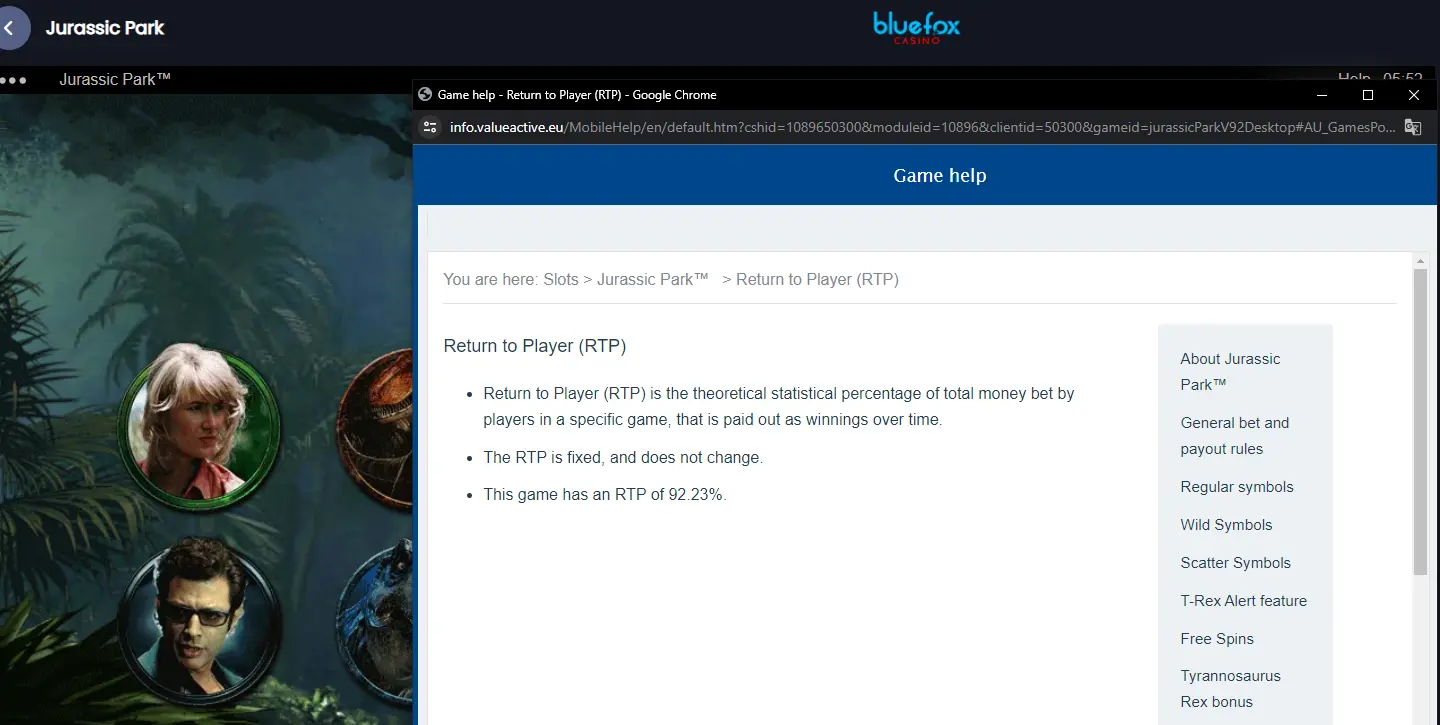Open Tyrannosaurus Rex bonus help topic
This screenshot has height=725, width=1440.
coord(1230,689)
